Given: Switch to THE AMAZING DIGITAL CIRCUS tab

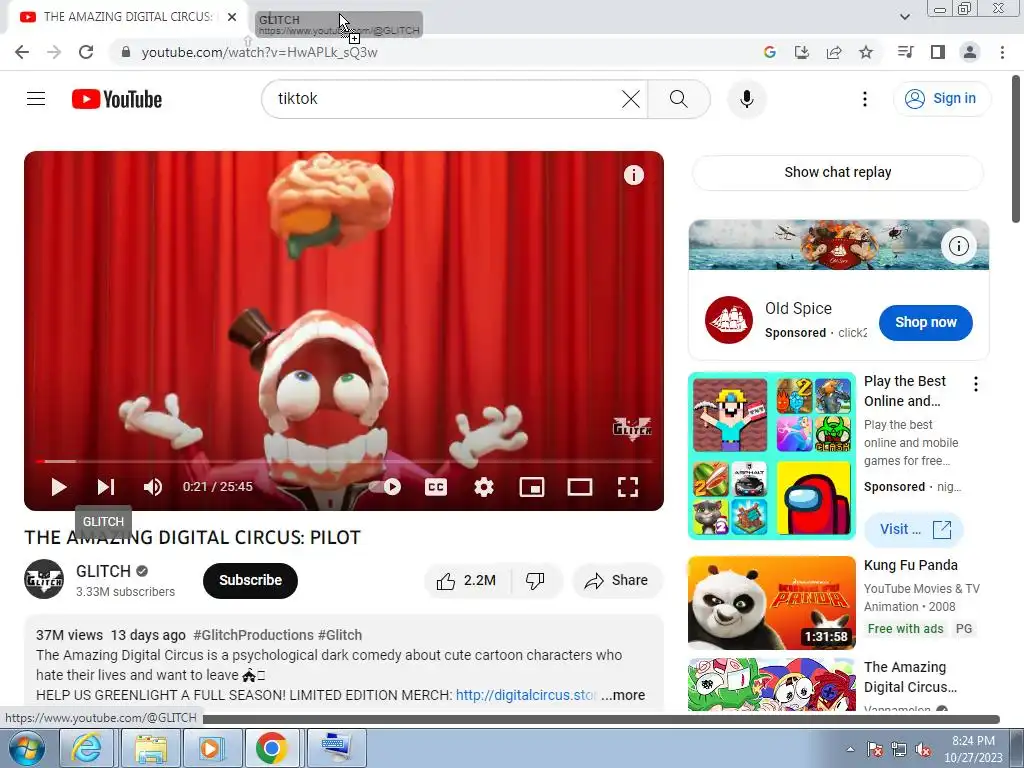Looking at the screenshot, I should click(127, 17).
